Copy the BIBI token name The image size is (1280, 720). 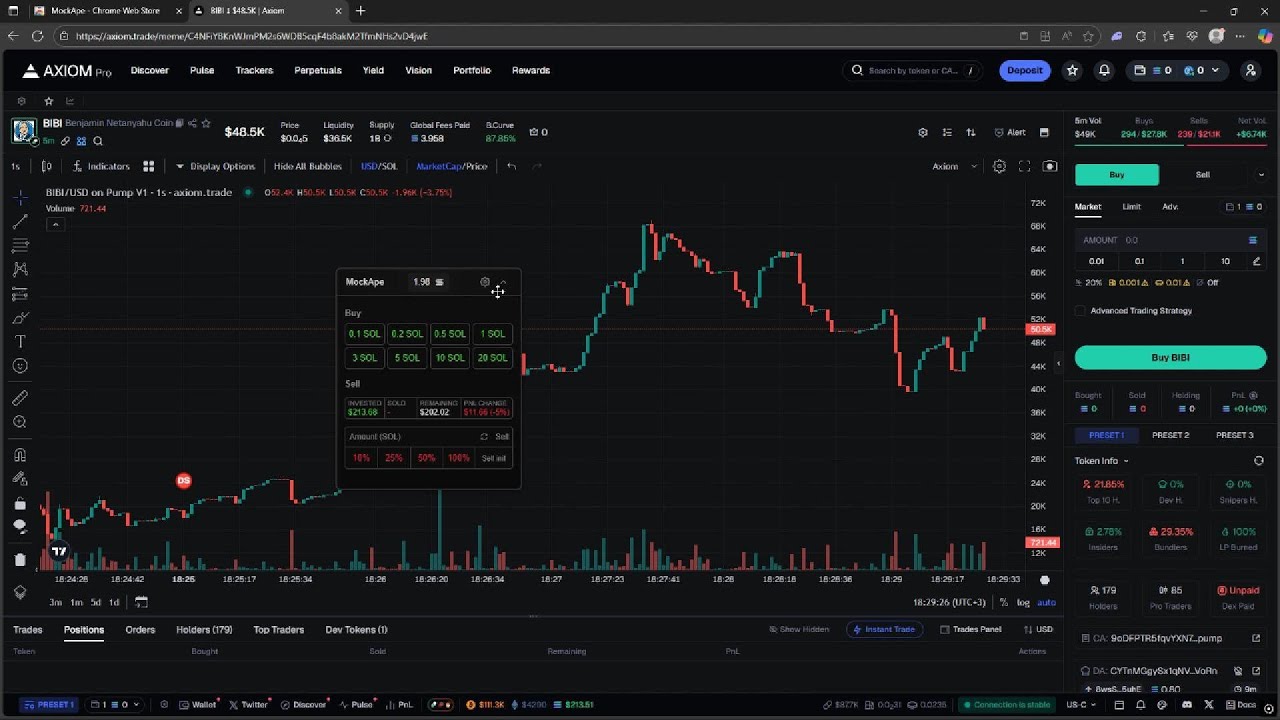click(x=180, y=124)
